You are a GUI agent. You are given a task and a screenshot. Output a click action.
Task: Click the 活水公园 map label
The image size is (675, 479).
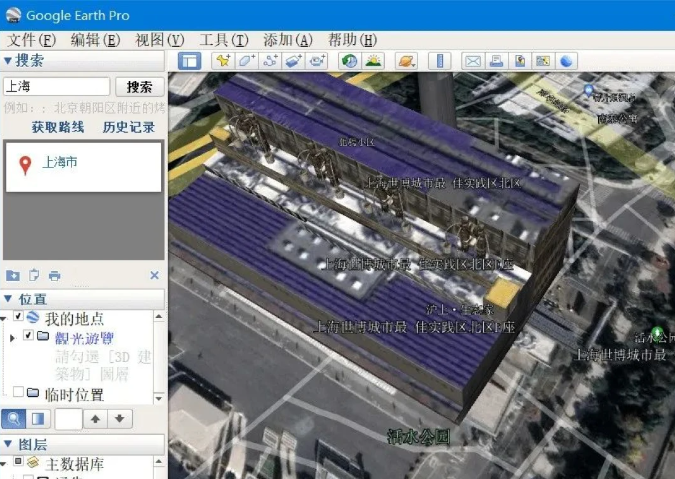[418, 436]
